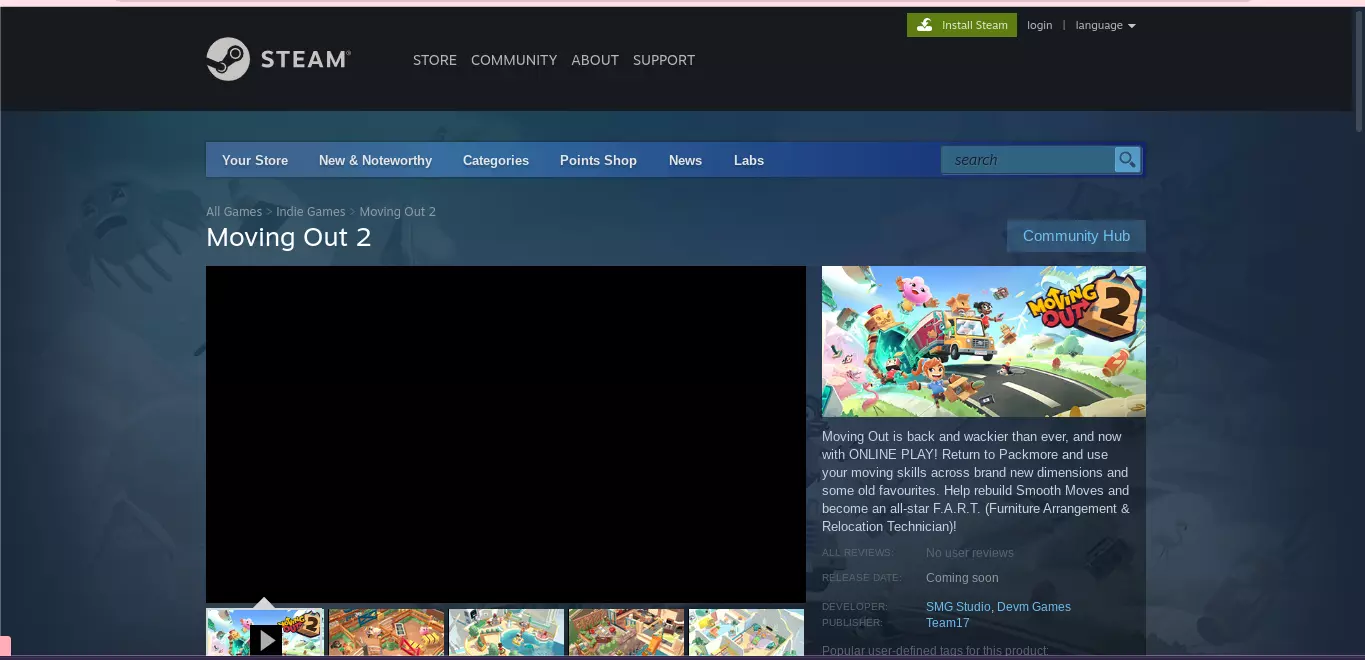Open Devm Games developer link
Screen dimensions: 1365x660
pos(1034,607)
